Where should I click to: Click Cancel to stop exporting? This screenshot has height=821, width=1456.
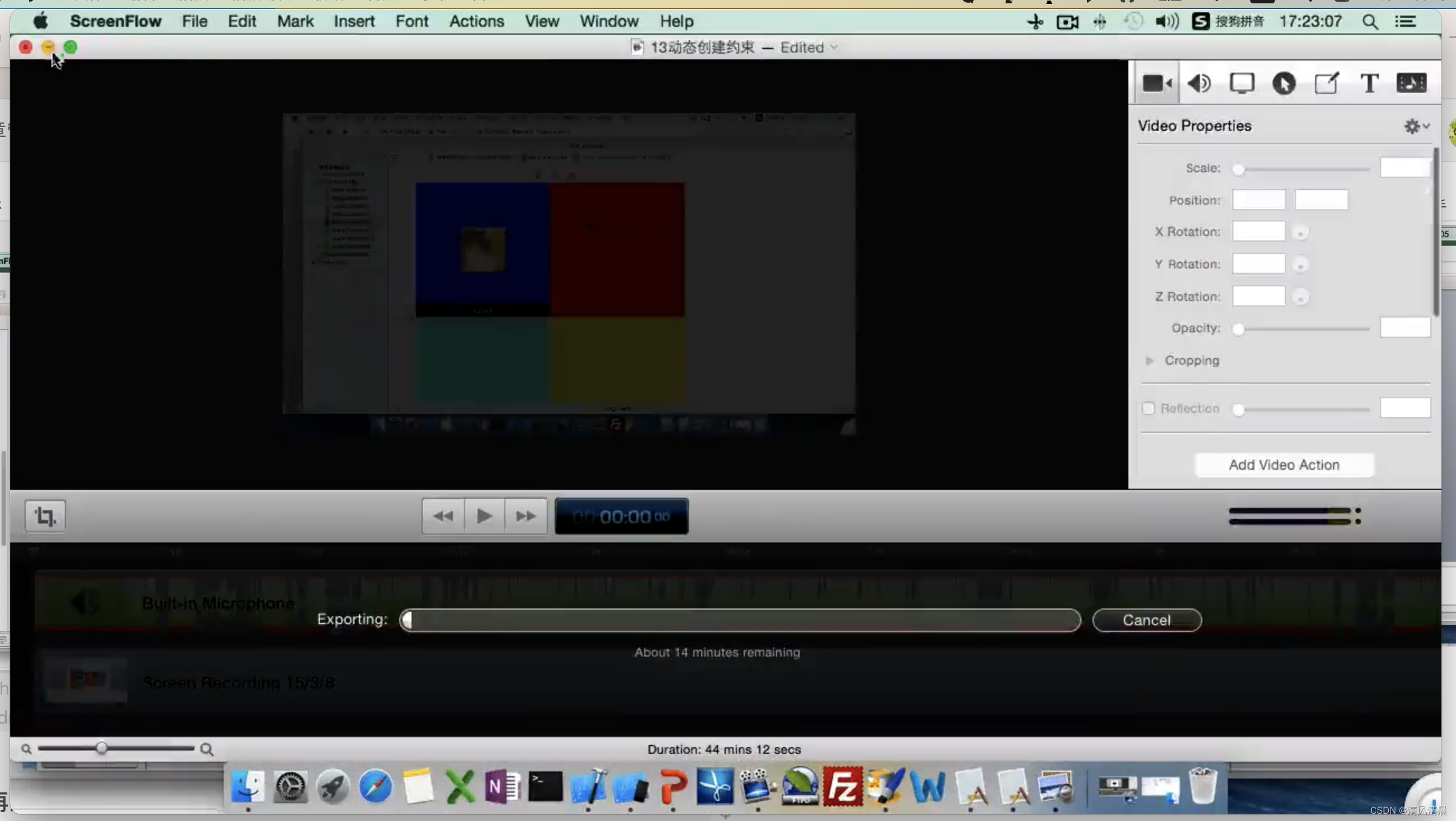[1146, 619]
